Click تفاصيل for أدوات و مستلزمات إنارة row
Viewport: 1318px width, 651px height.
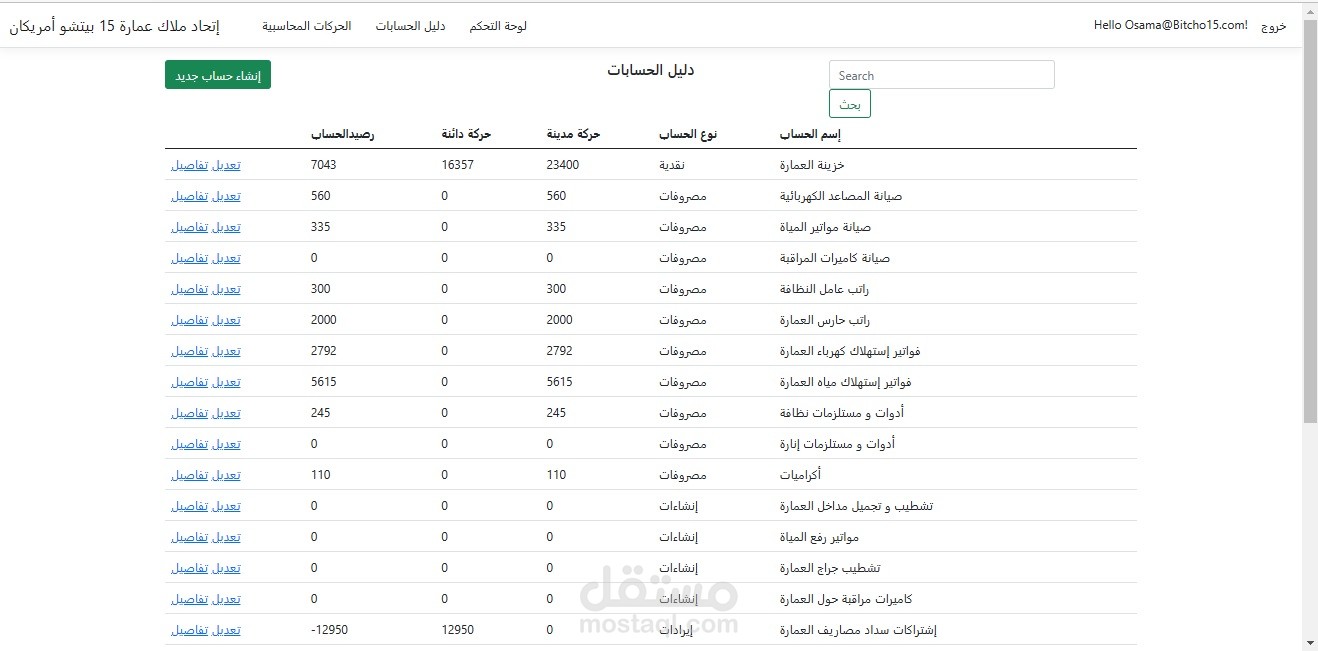pos(190,444)
